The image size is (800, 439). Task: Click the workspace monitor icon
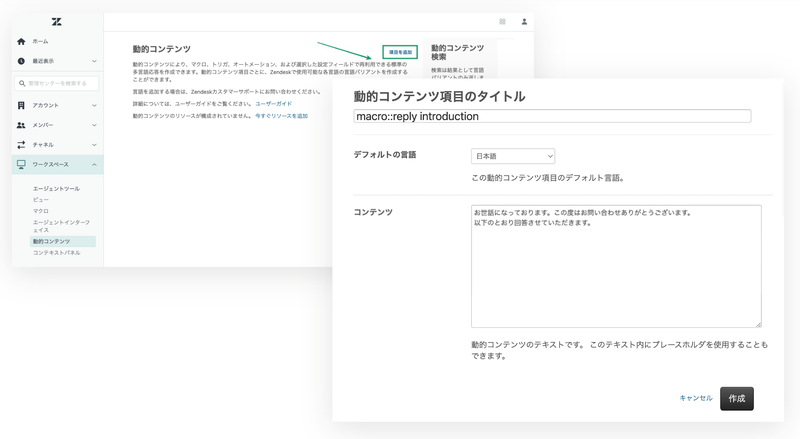[21, 164]
